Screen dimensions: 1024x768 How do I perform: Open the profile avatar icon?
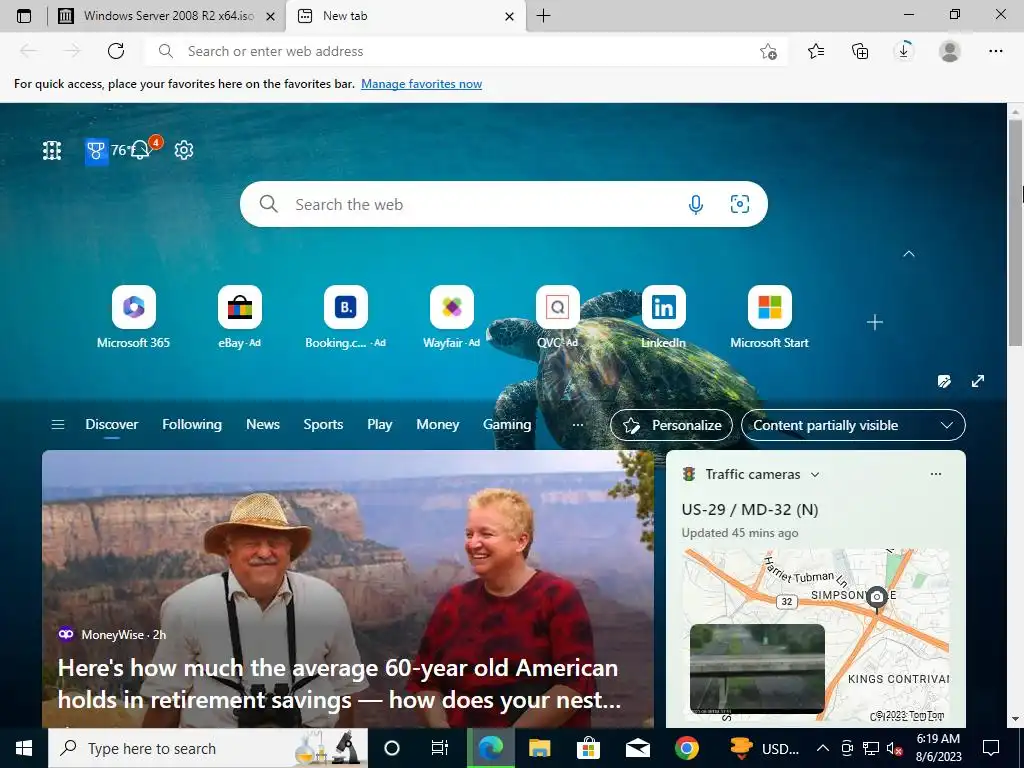coord(950,51)
